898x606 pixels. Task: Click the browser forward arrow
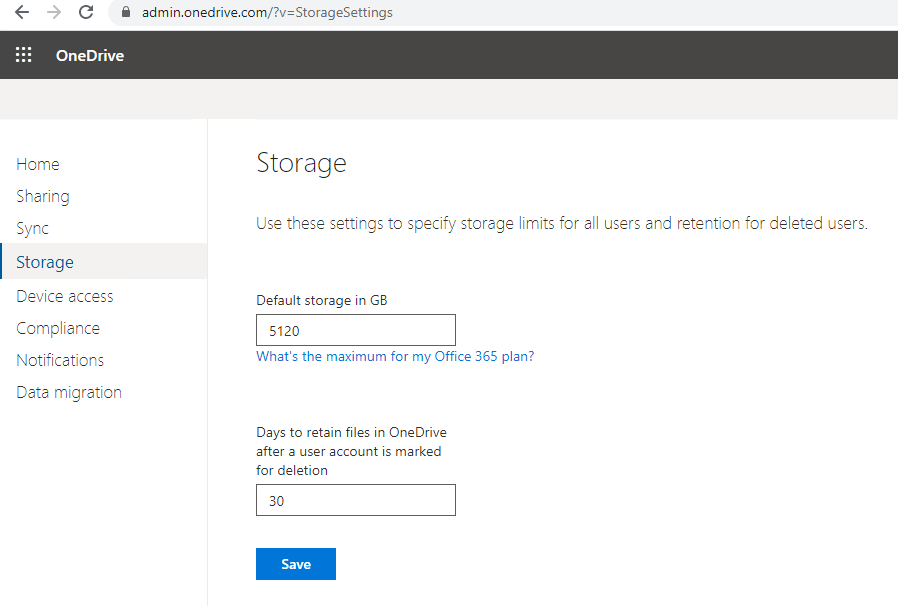tap(54, 12)
